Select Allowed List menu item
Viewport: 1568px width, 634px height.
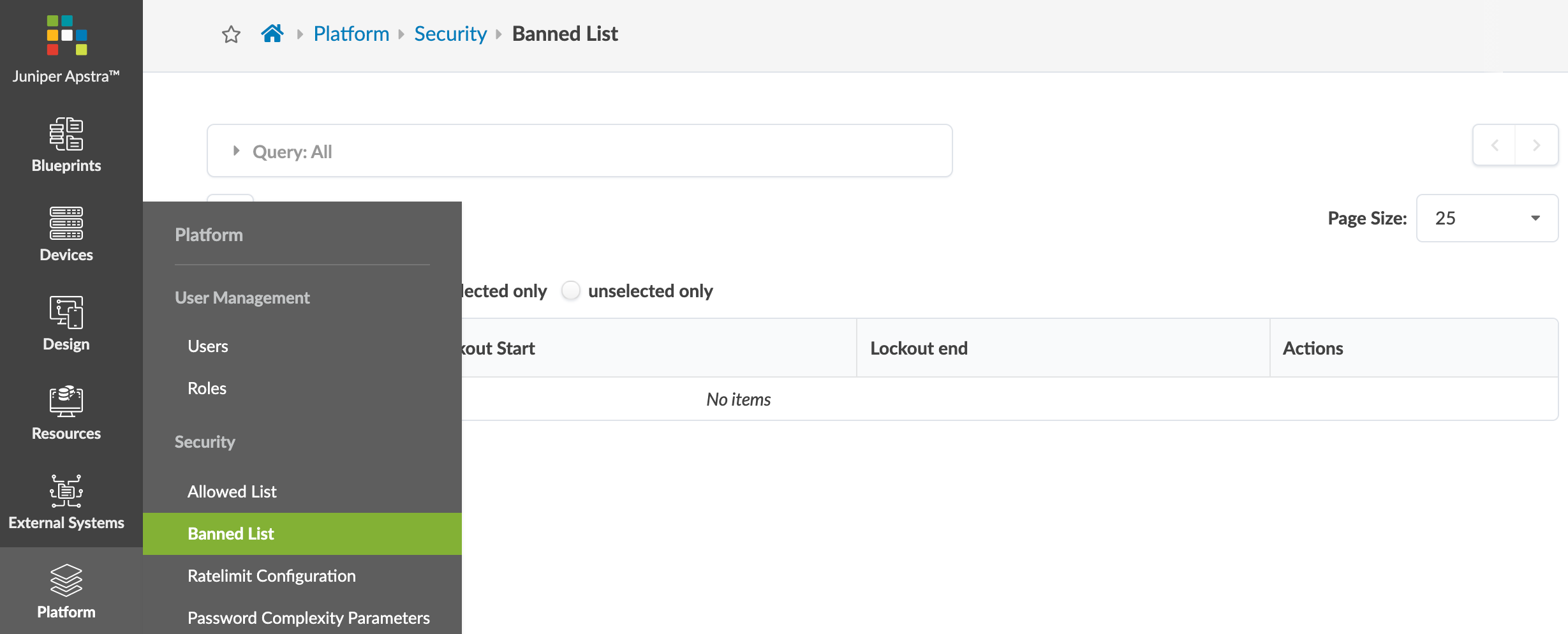pos(232,492)
